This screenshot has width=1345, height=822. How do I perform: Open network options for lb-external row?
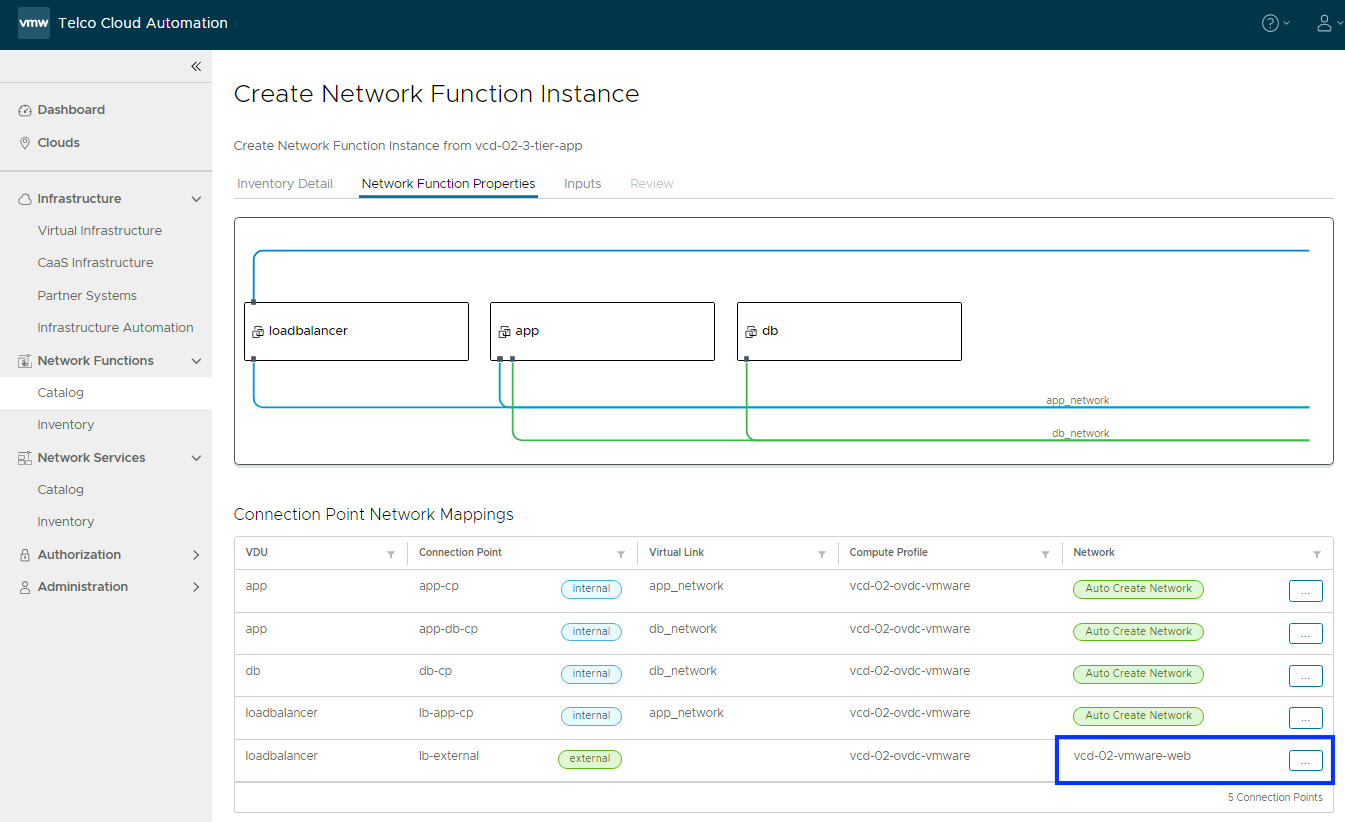pos(1305,761)
